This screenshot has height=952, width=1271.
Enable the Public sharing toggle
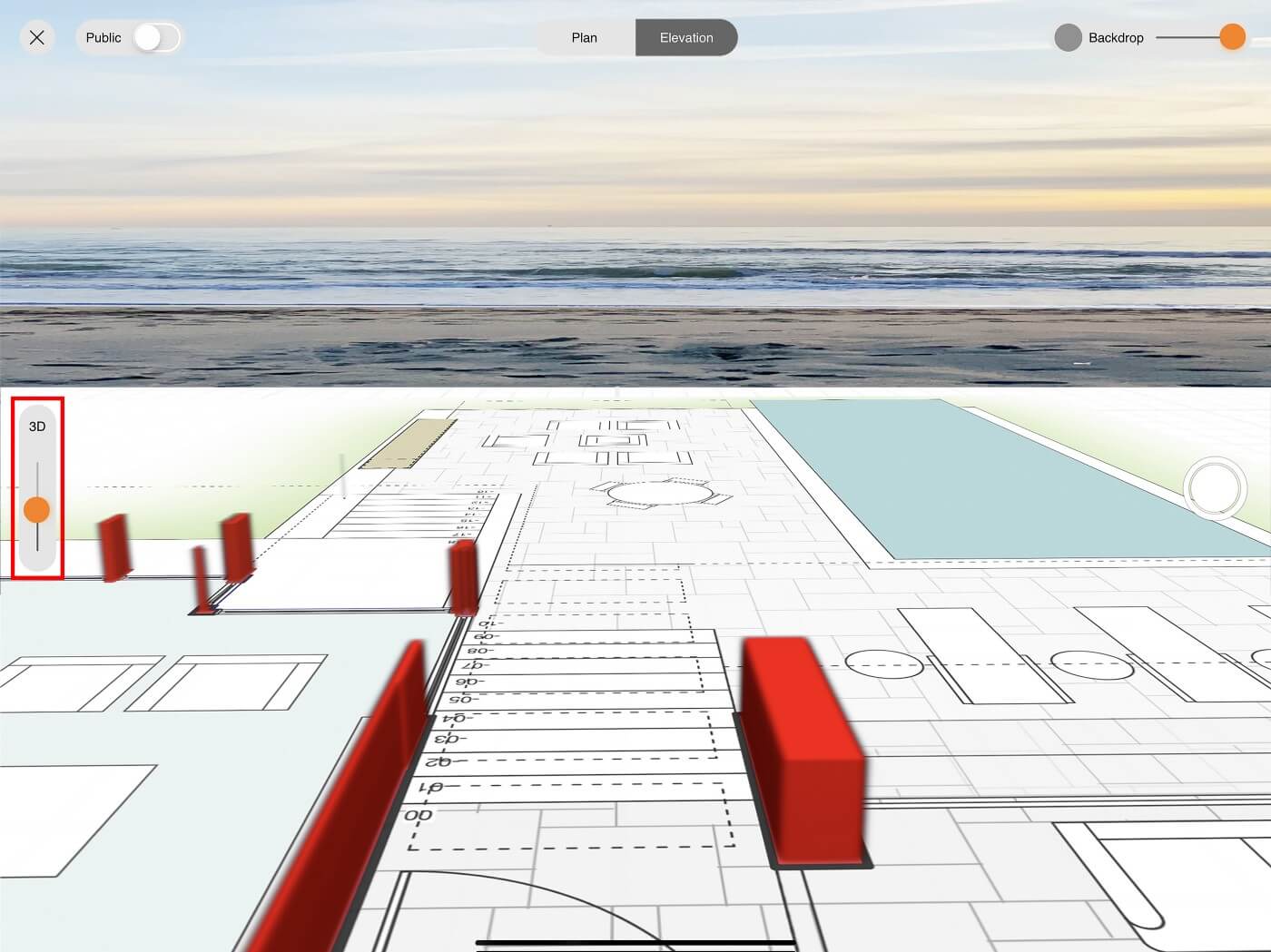[156, 37]
